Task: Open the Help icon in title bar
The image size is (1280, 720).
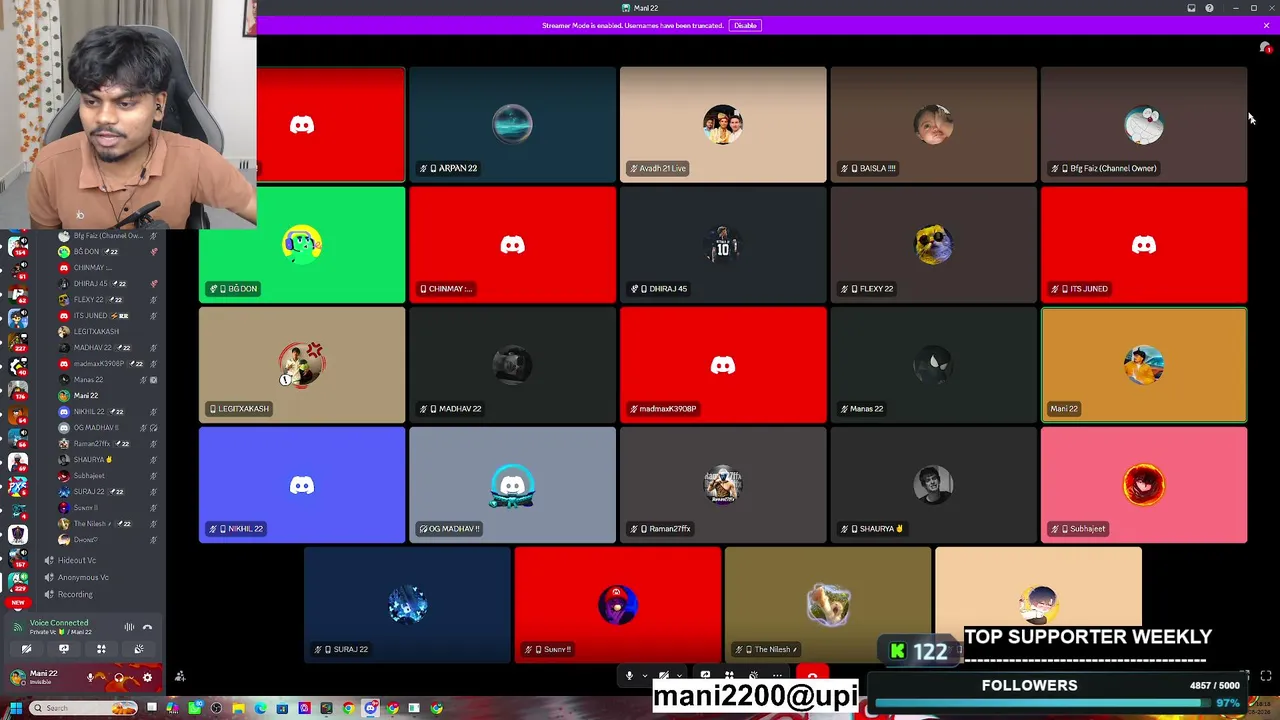Action: pos(1209,8)
